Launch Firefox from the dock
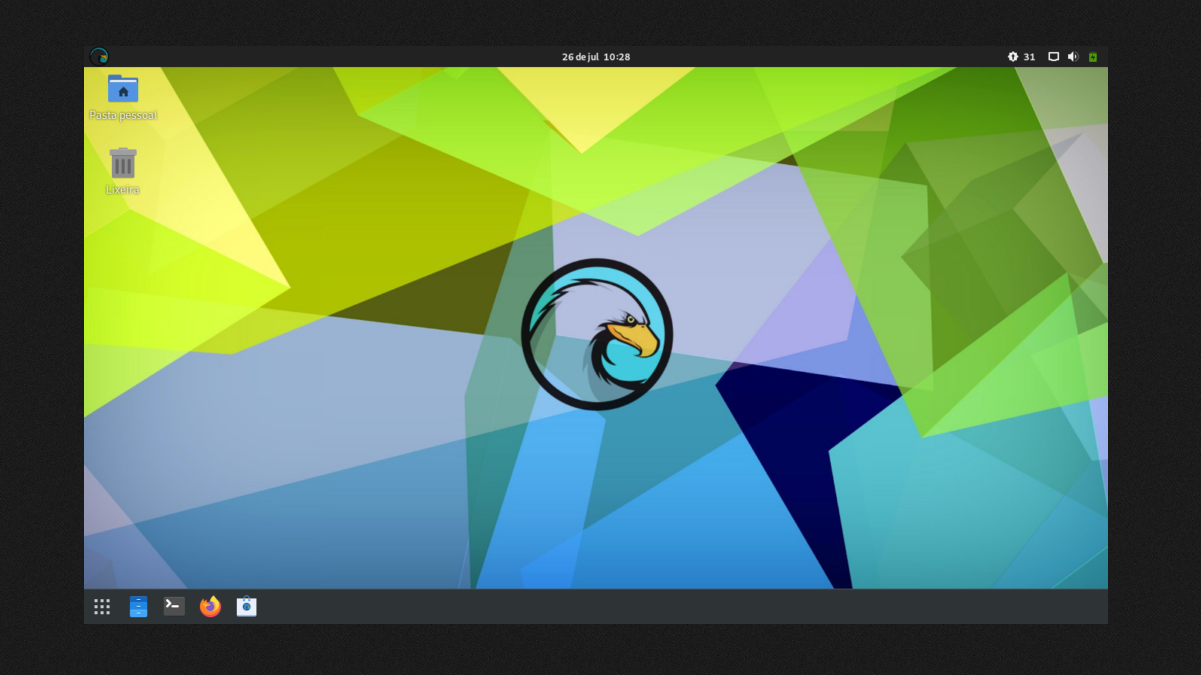Screen dimensions: 1201x675 coord(210,607)
